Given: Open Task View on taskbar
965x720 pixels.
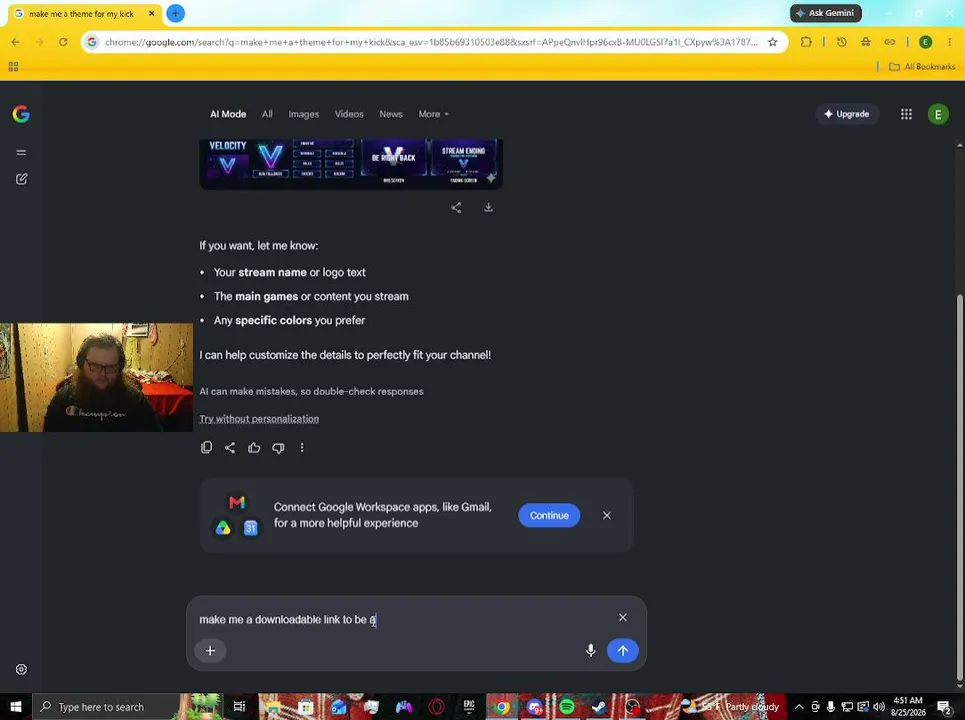Looking at the screenshot, I should click(x=239, y=706).
